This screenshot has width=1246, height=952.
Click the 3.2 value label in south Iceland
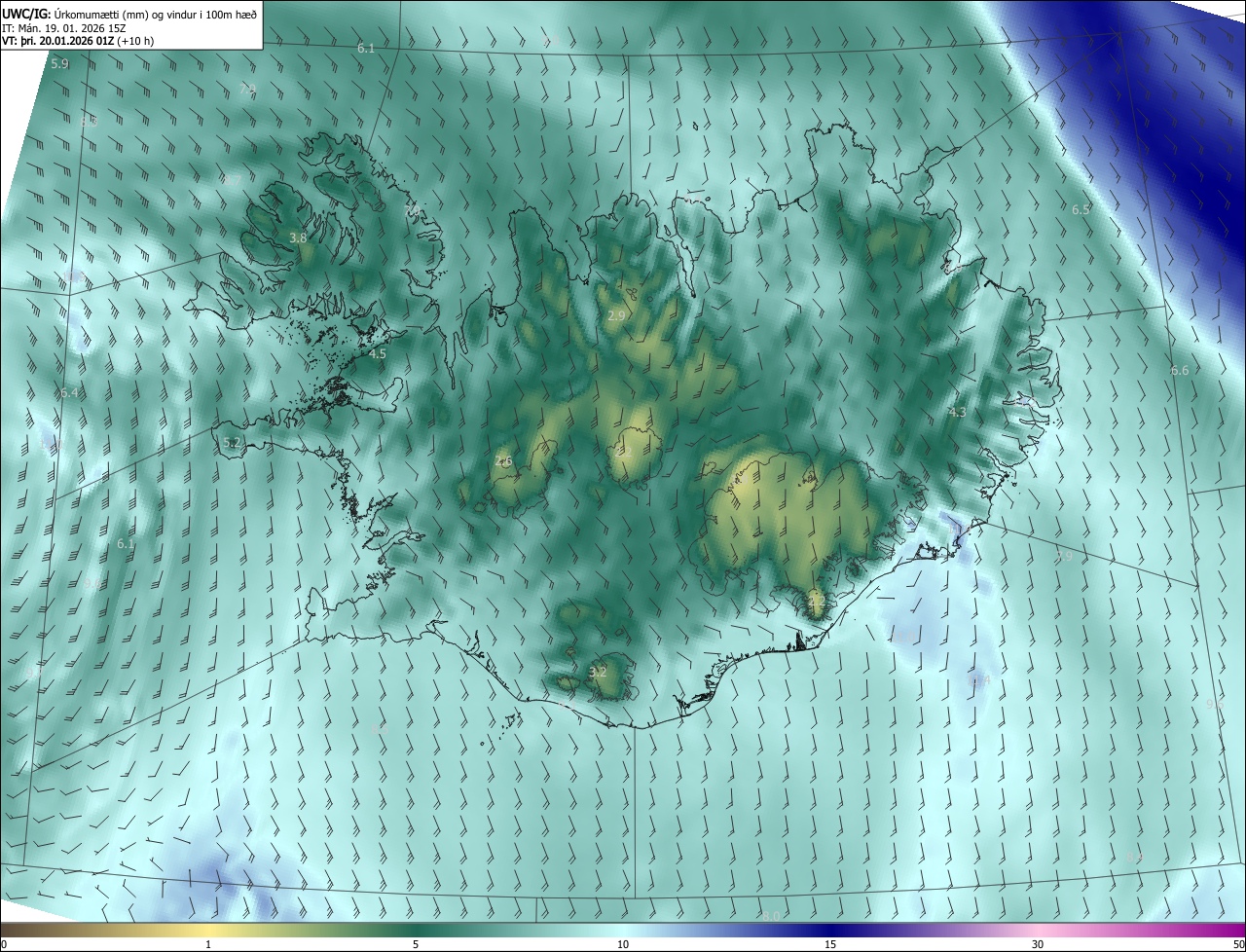(x=598, y=672)
